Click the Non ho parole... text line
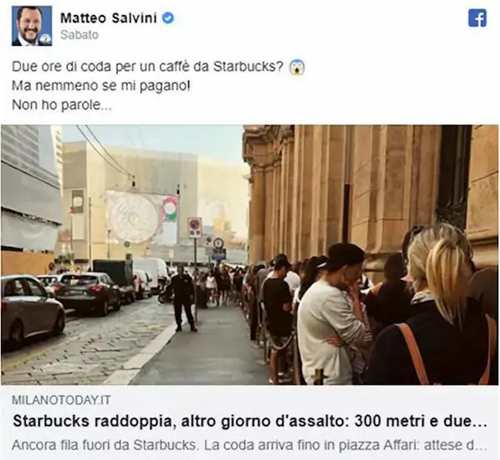The height and width of the screenshot is (460, 500). [x=62, y=105]
